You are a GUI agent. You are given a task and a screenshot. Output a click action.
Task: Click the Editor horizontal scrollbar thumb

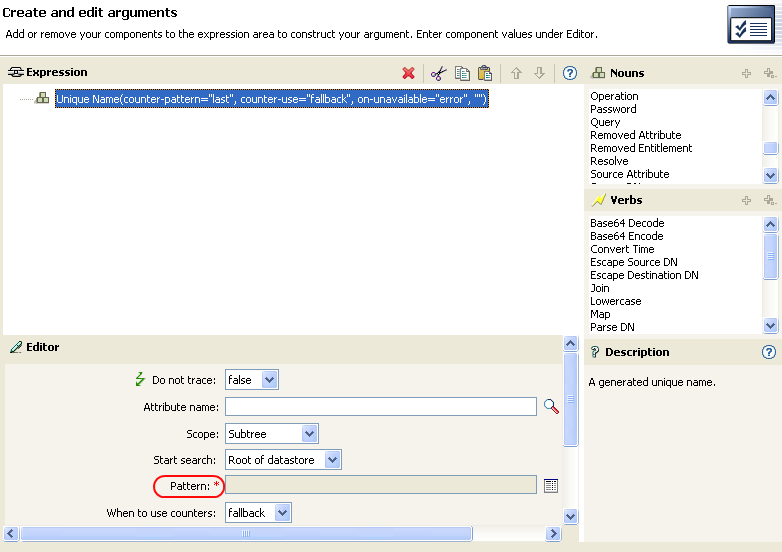coord(246,534)
